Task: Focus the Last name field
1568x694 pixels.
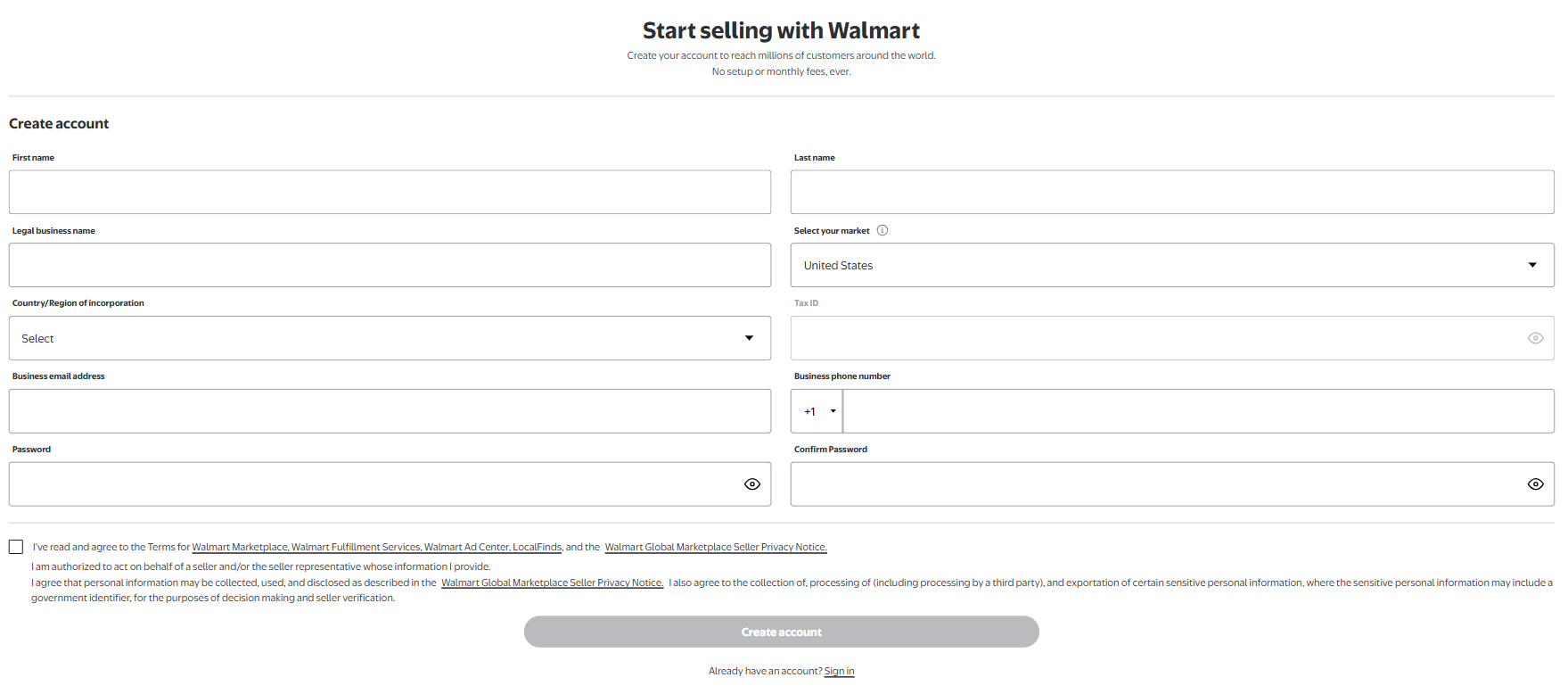Action: pos(1172,192)
